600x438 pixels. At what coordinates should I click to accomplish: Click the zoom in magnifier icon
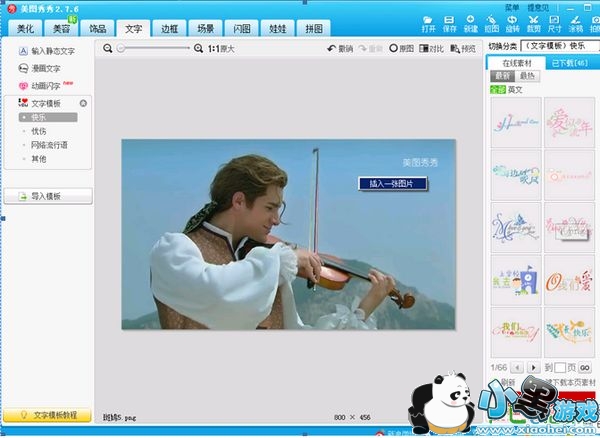pos(198,49)
